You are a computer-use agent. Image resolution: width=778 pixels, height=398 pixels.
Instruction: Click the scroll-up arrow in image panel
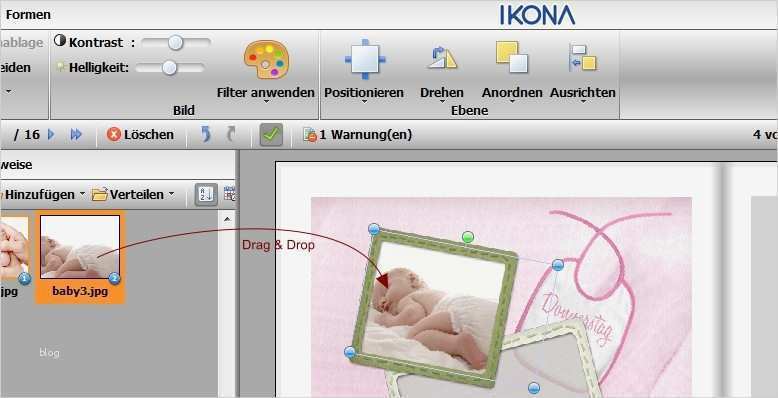coord(227,219)
